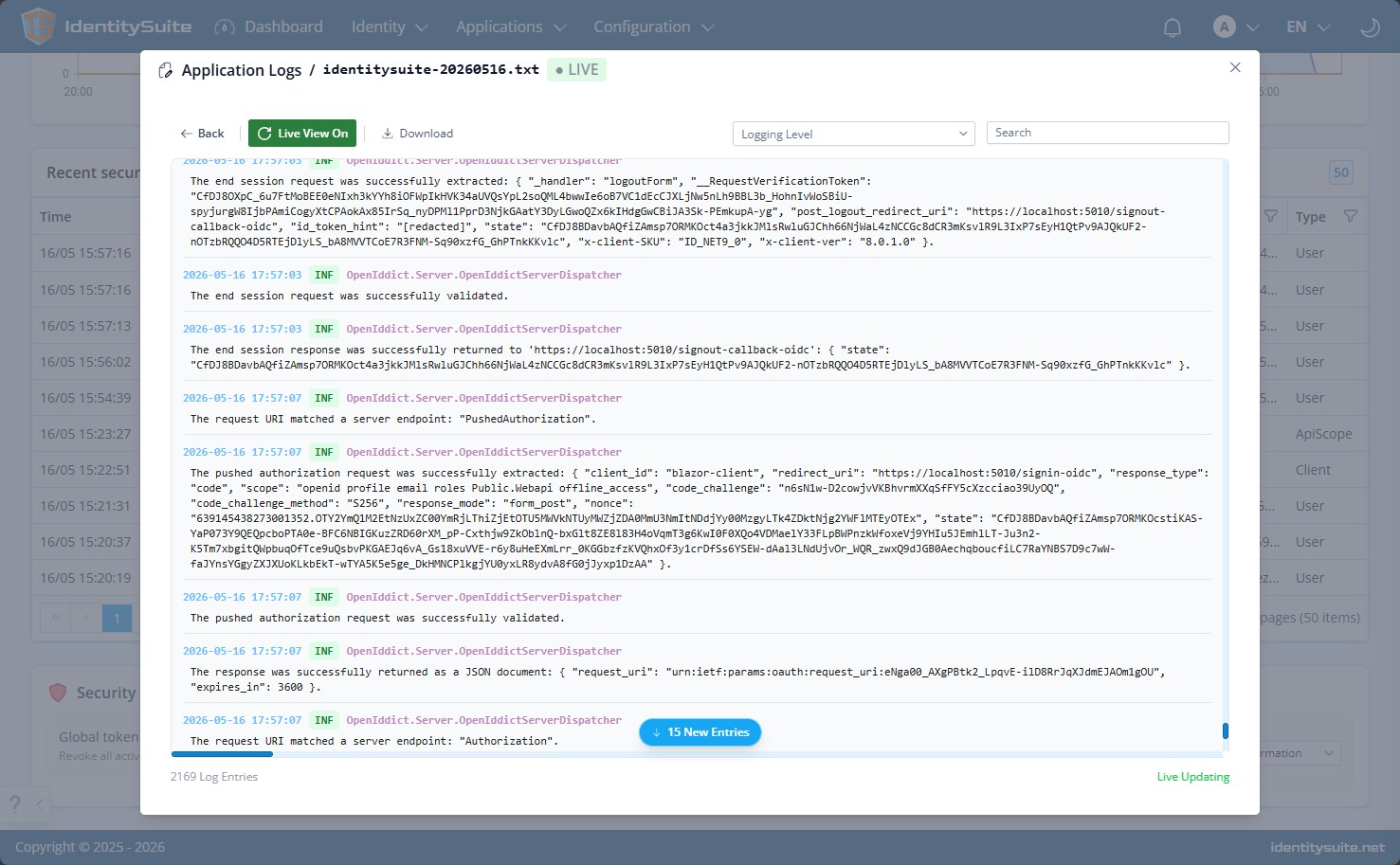Image resolution: width=1400 pixels, height=865 pixels.
Task: Click the identitysuite.net footer link
Action: pyautogui.click(x=1327, y=847)
